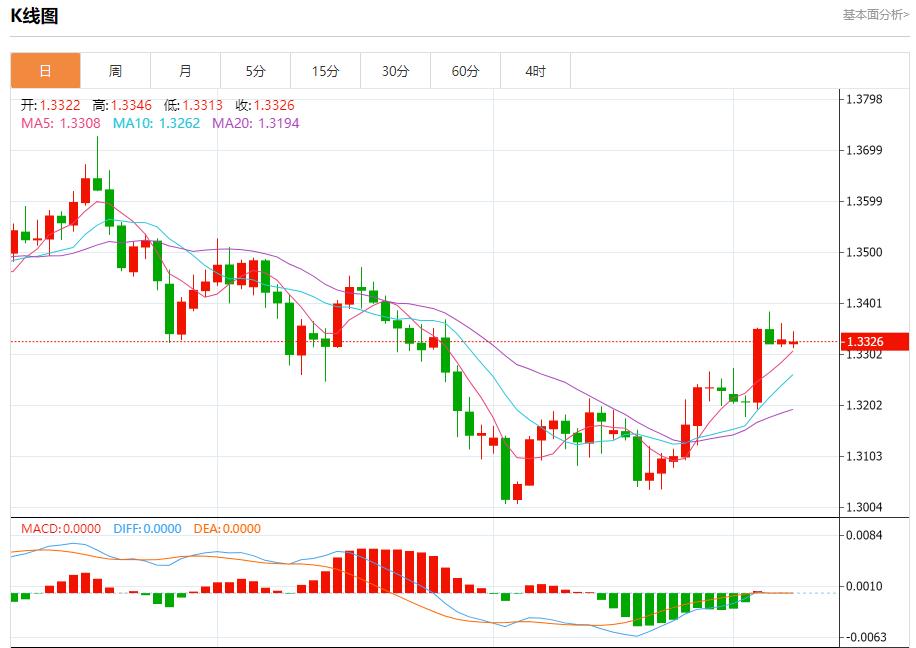Click the K线图 panel title
Image resolution: width=916 pixels, height=648 pixels.
pos(34,16)
